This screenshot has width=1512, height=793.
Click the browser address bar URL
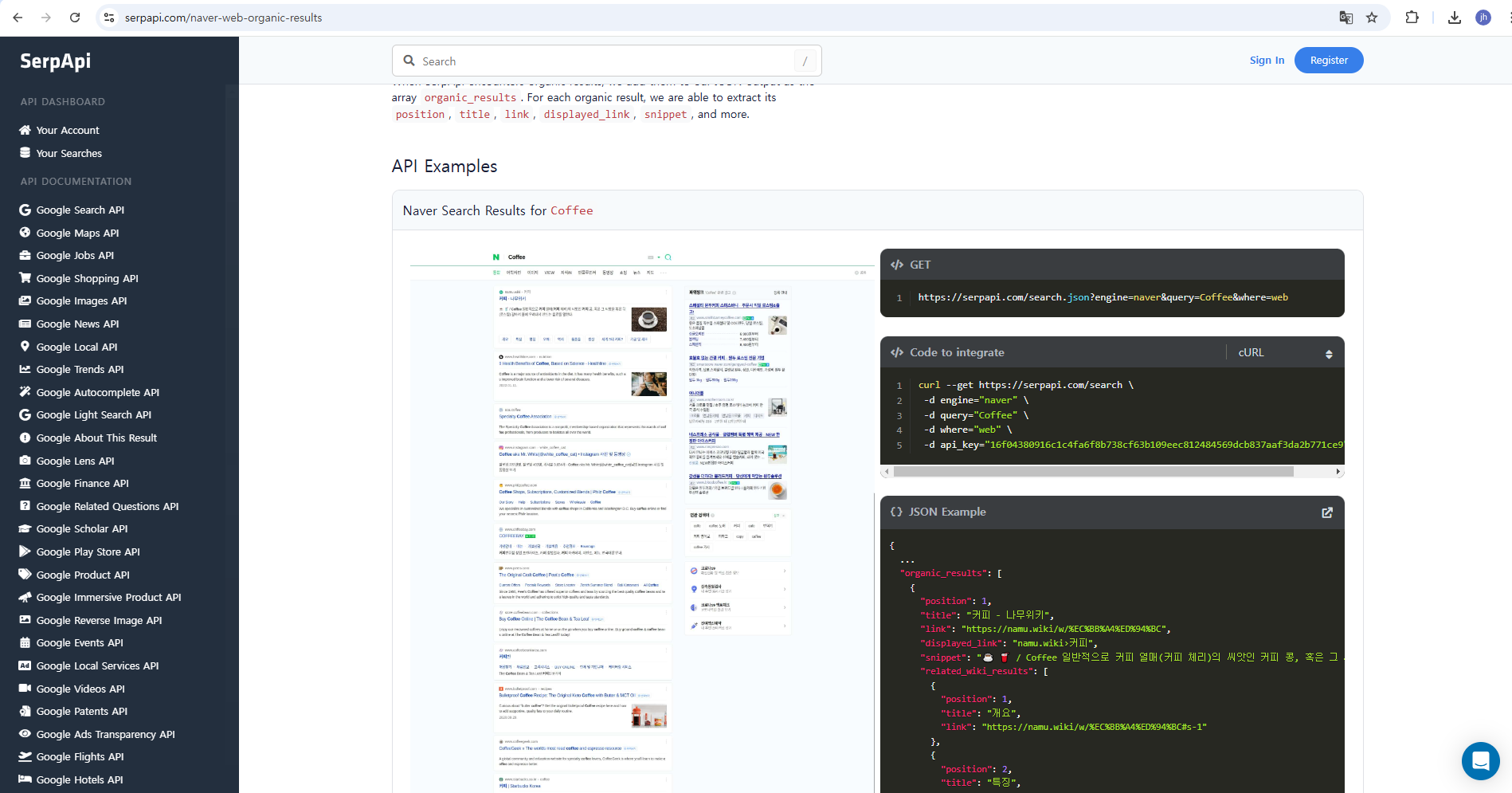click(x=223, y=18)
